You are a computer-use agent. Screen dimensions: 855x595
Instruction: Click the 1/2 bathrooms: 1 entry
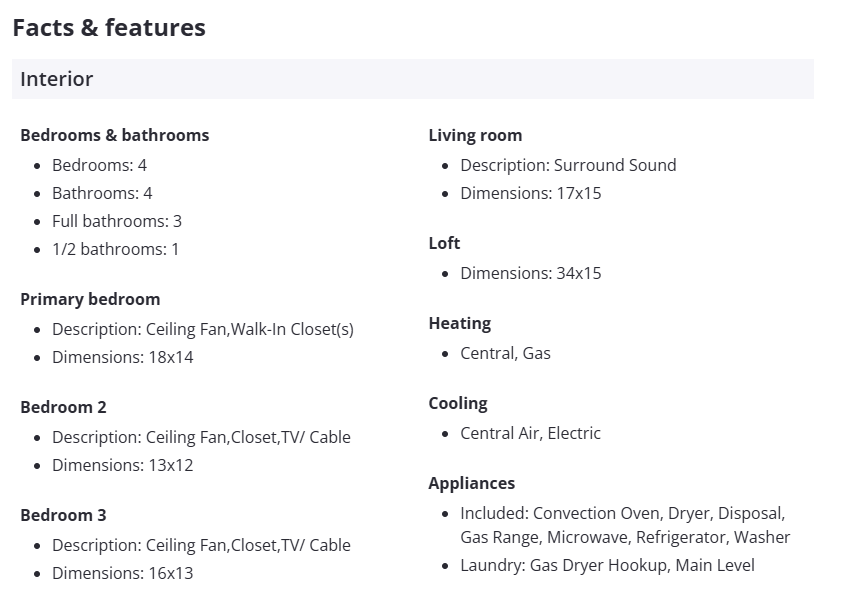[115, 249]
